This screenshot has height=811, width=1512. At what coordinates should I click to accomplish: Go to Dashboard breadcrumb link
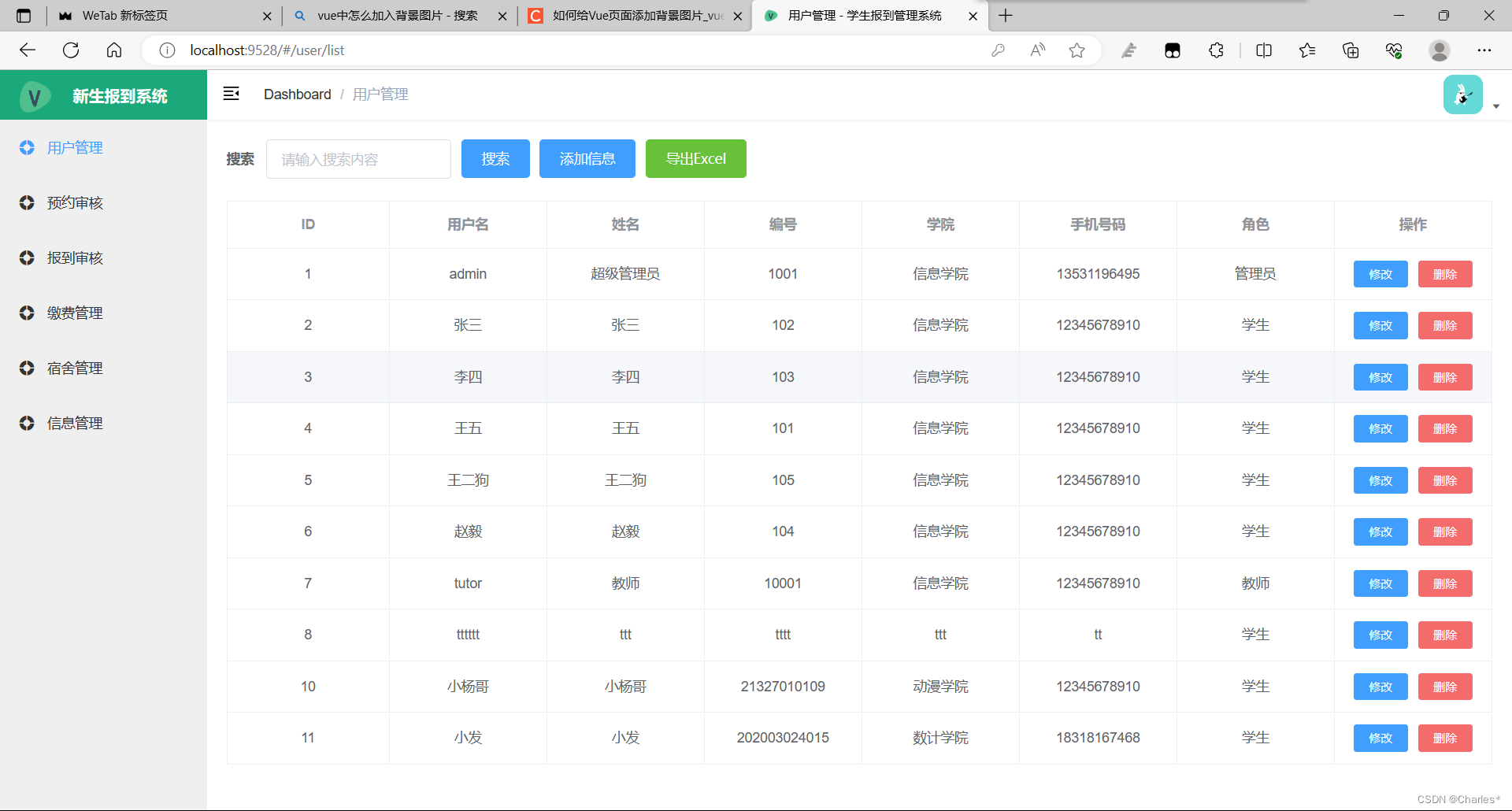click(297, 94)
